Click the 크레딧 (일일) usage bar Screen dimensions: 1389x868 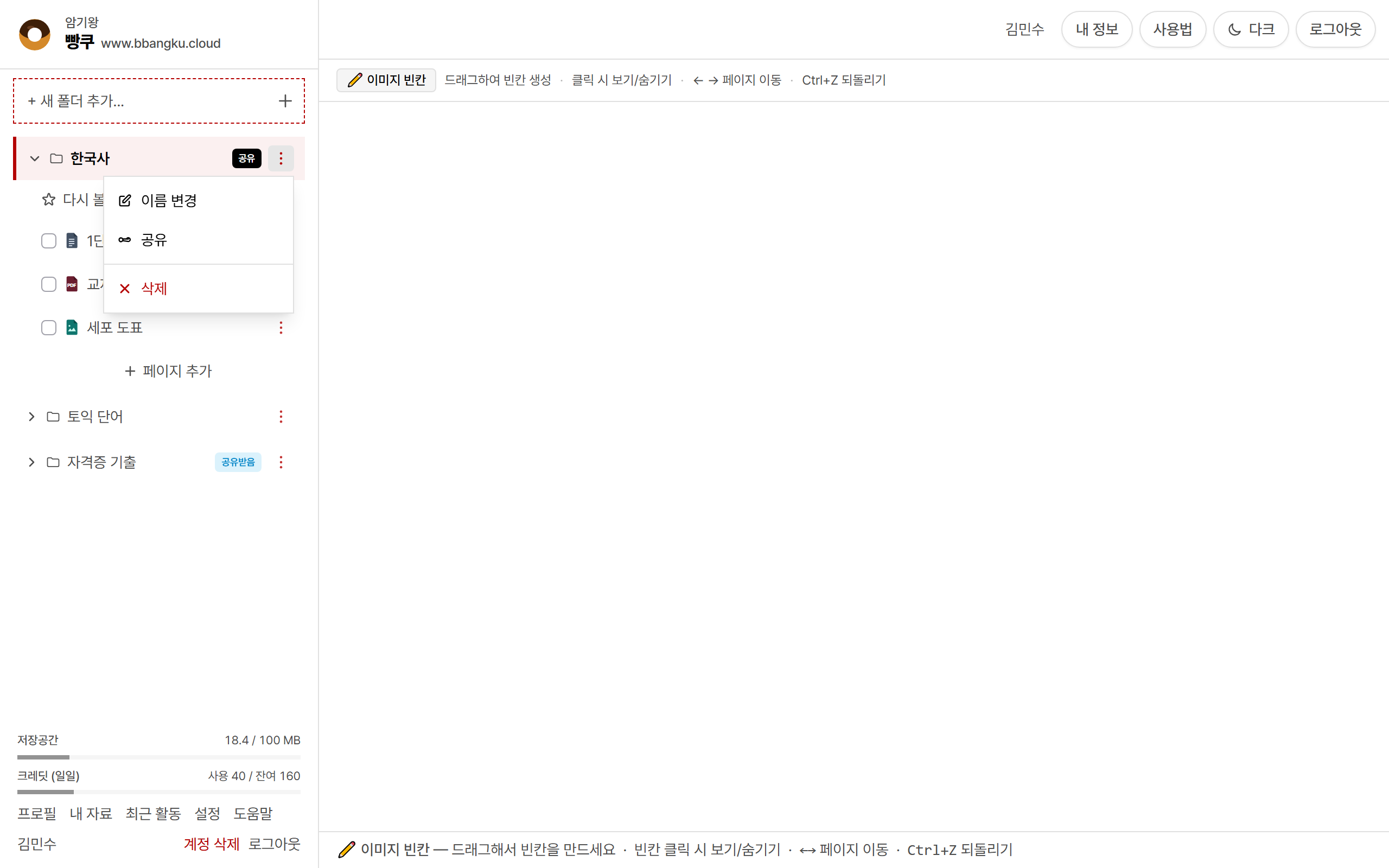(159, 792)
